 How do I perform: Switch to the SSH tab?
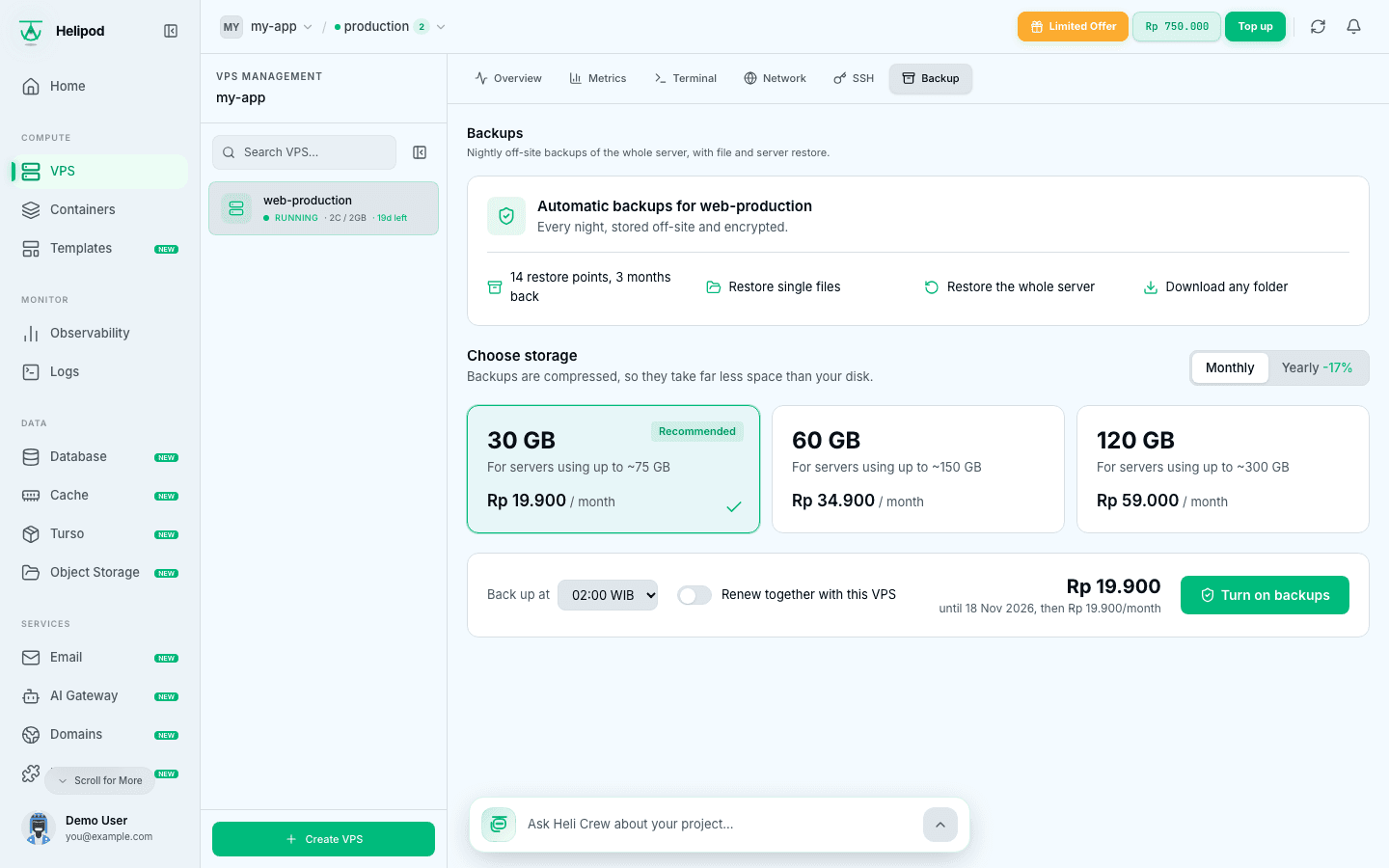tap(854, 79)
